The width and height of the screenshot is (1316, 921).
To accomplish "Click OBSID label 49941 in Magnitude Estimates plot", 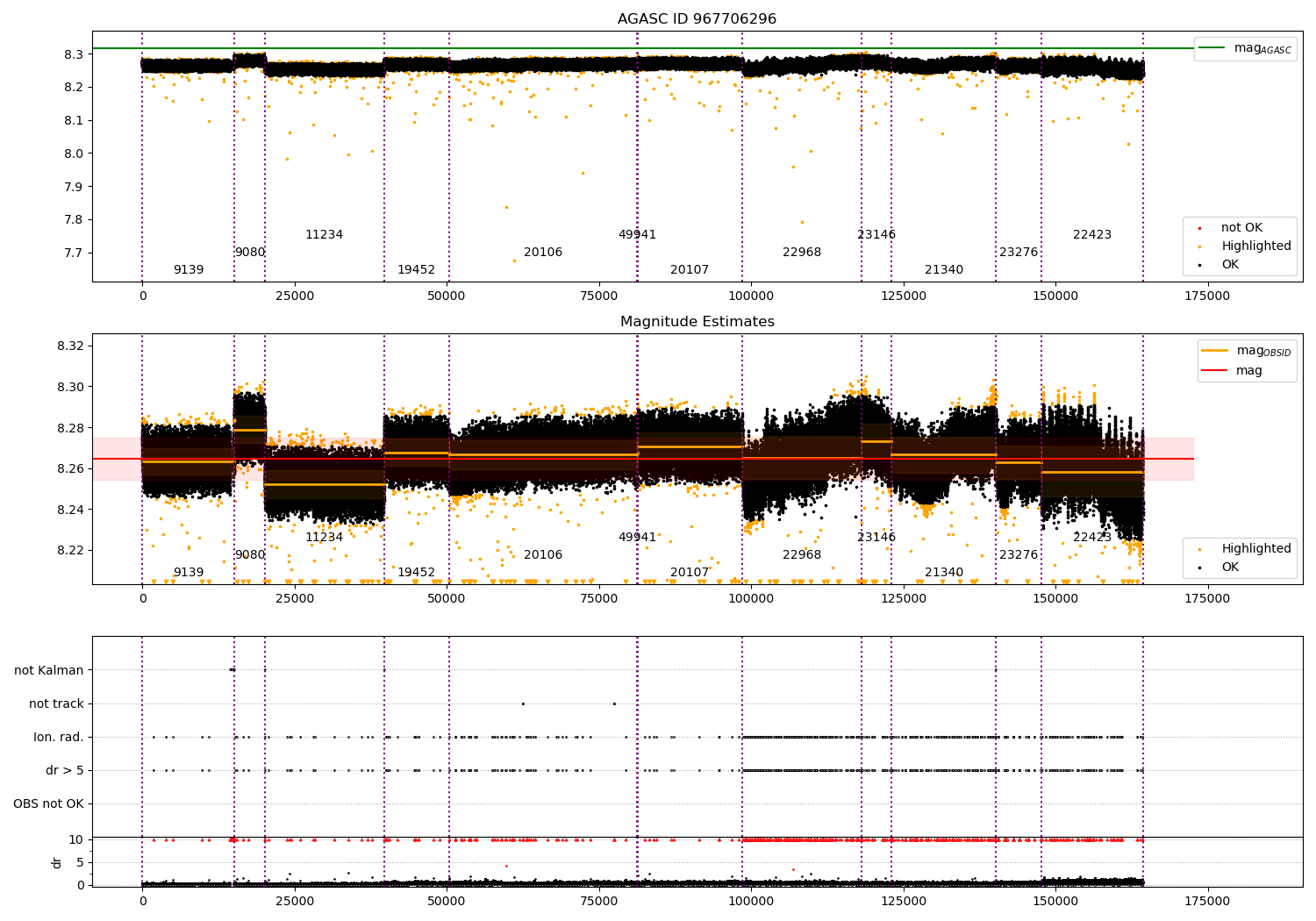I will (x=637, y=538).
